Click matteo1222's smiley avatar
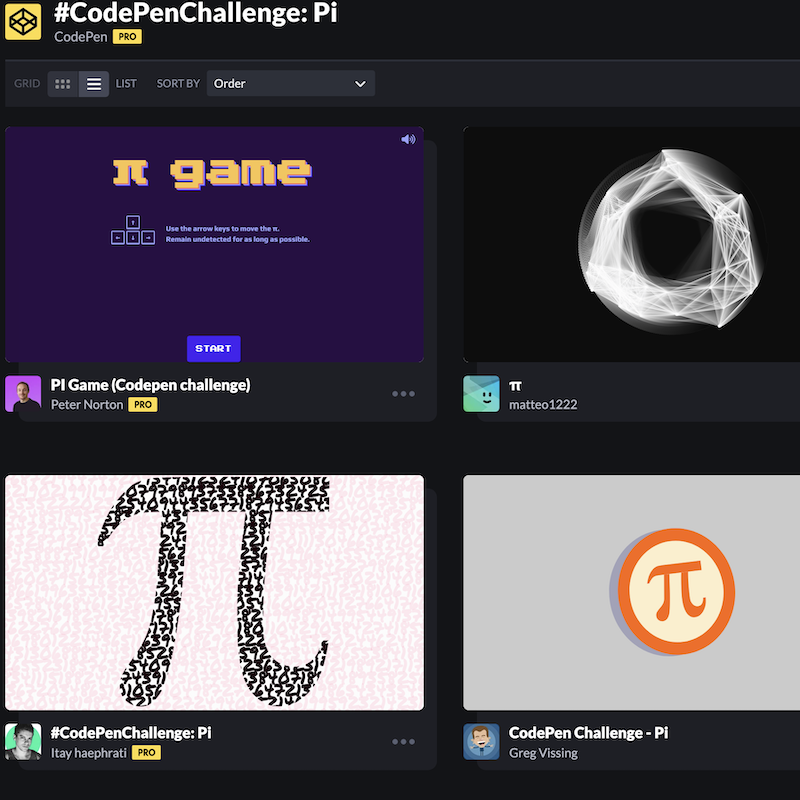The height and width of the screenshot is (800, 800). pos(481,394)
